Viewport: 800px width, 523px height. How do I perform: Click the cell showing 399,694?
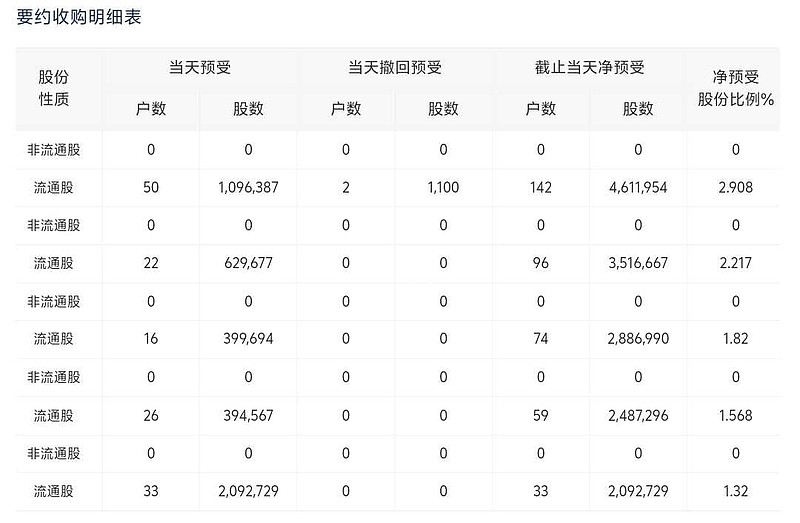click(x=247, y=339)
